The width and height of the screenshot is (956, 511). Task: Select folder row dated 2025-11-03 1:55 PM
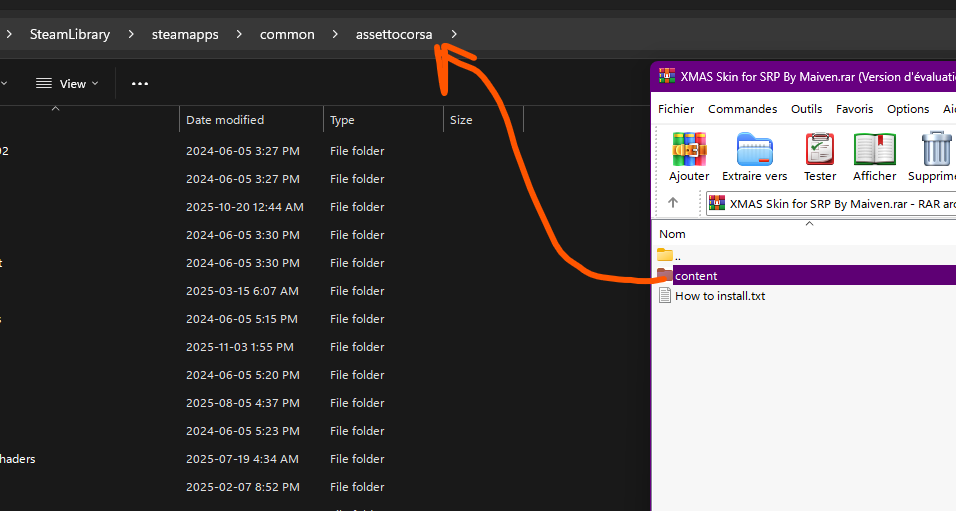262,347
